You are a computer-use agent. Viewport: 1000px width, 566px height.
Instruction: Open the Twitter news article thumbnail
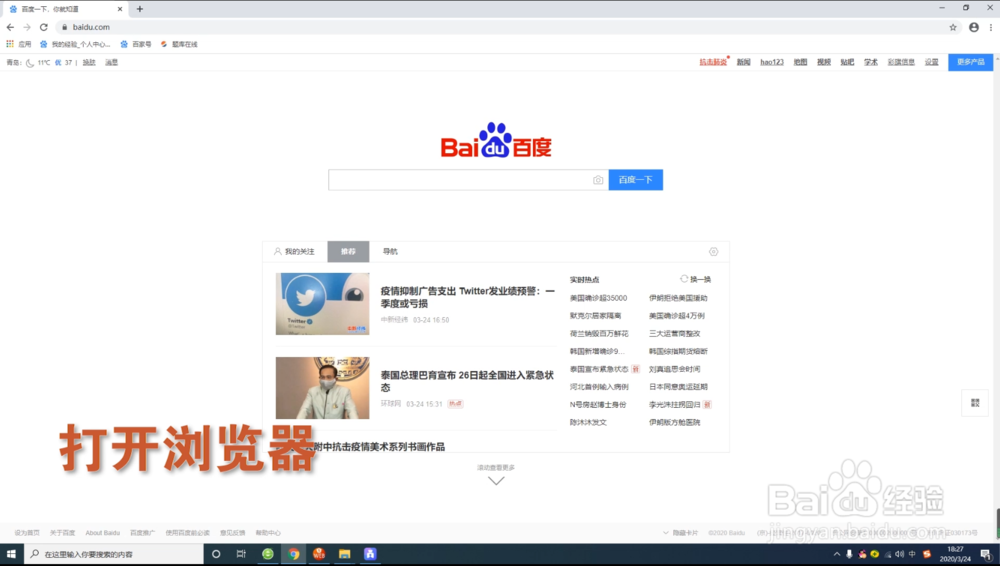(x=322, y=304)
